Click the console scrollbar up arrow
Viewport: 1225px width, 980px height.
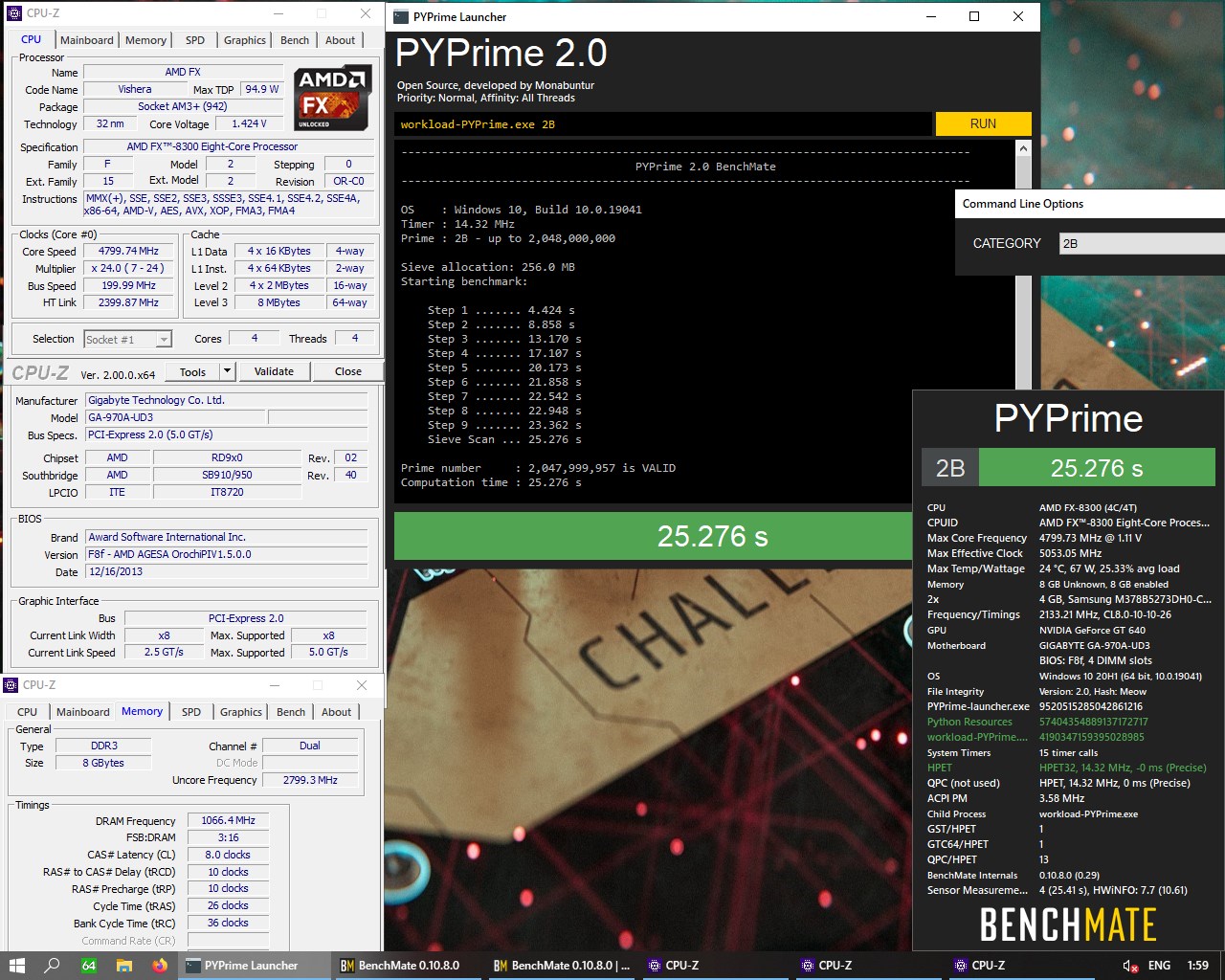[1023, 148]
